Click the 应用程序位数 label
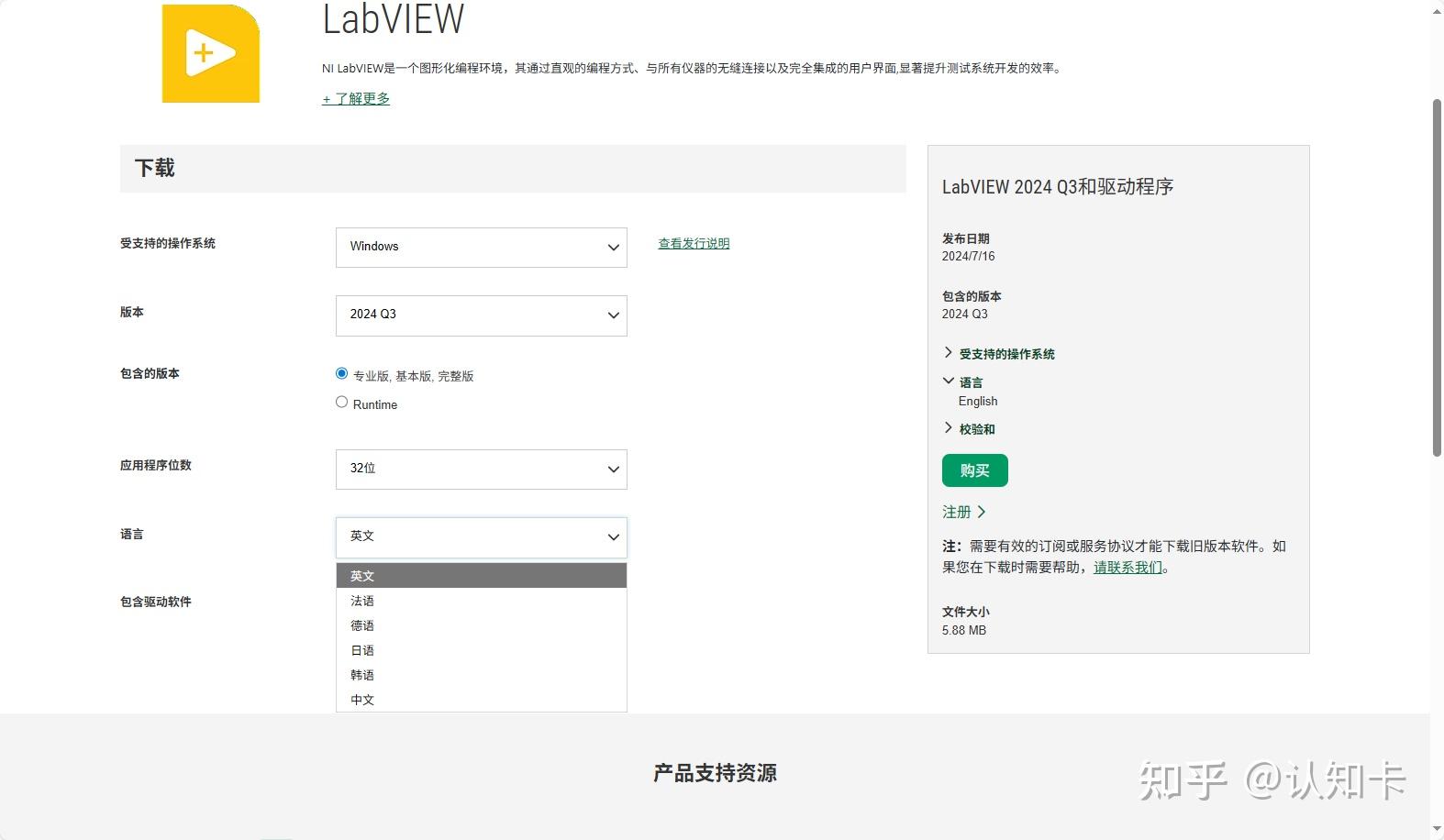This screenshot has height=840, width=1444. 156,465
